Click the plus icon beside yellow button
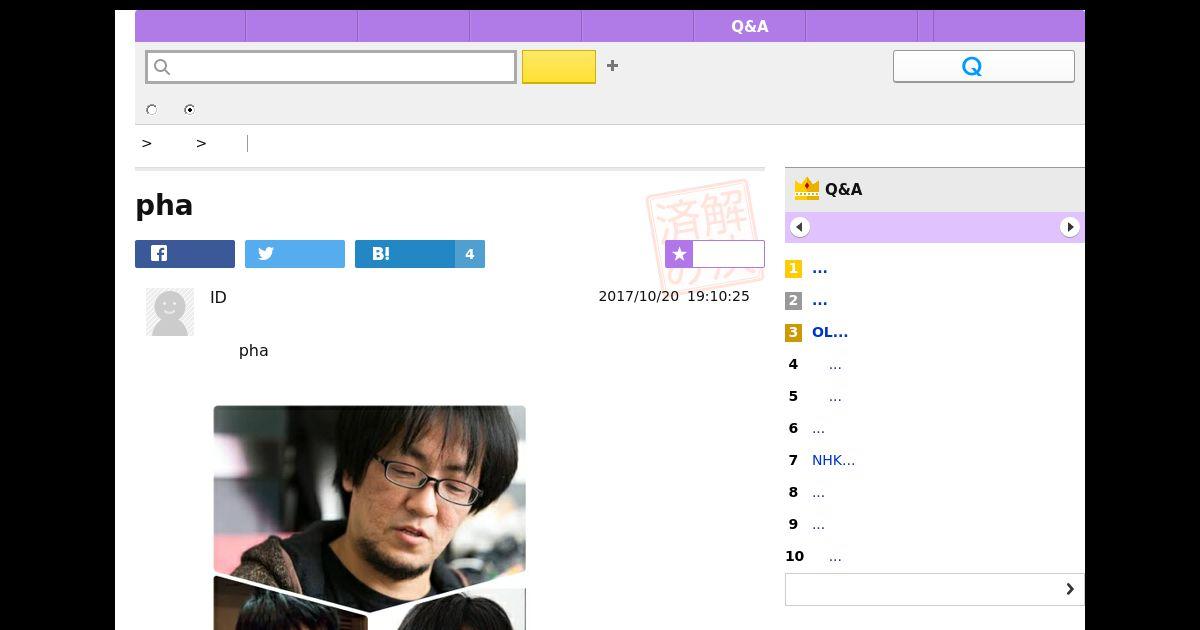The width and height of the screenshot is (1200, 630). (x=613, y=66)
